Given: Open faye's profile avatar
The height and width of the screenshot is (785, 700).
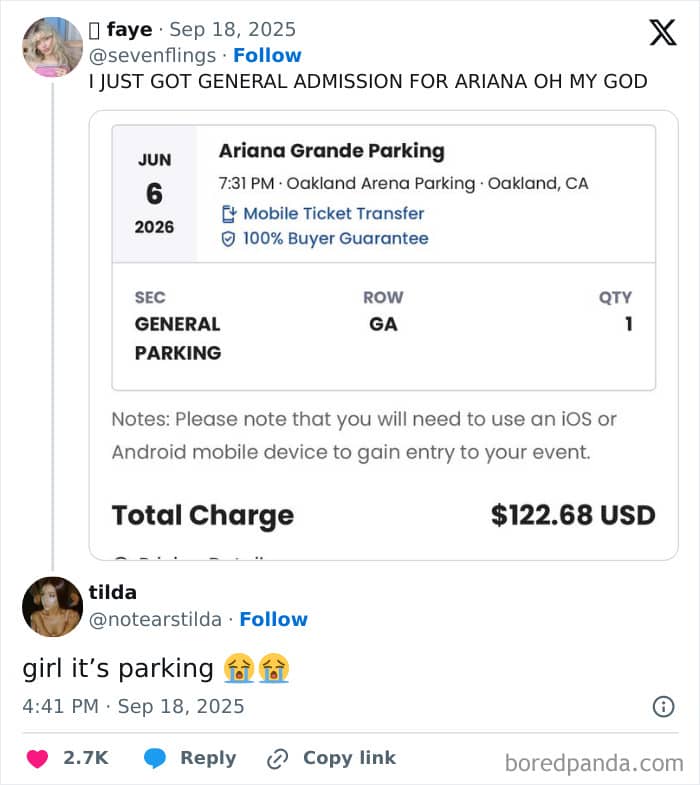Looking at the screenshot, I should pos(52,47).
